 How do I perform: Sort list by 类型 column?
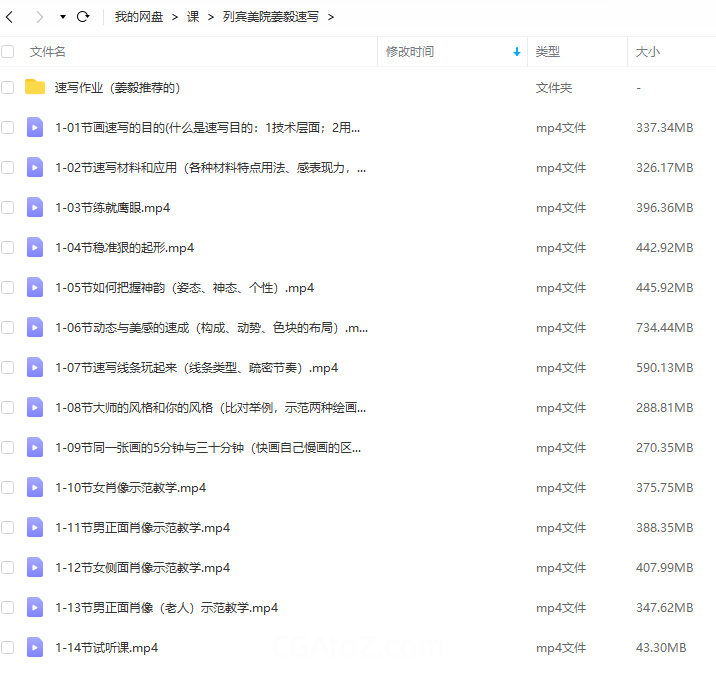tap(548, 51)
